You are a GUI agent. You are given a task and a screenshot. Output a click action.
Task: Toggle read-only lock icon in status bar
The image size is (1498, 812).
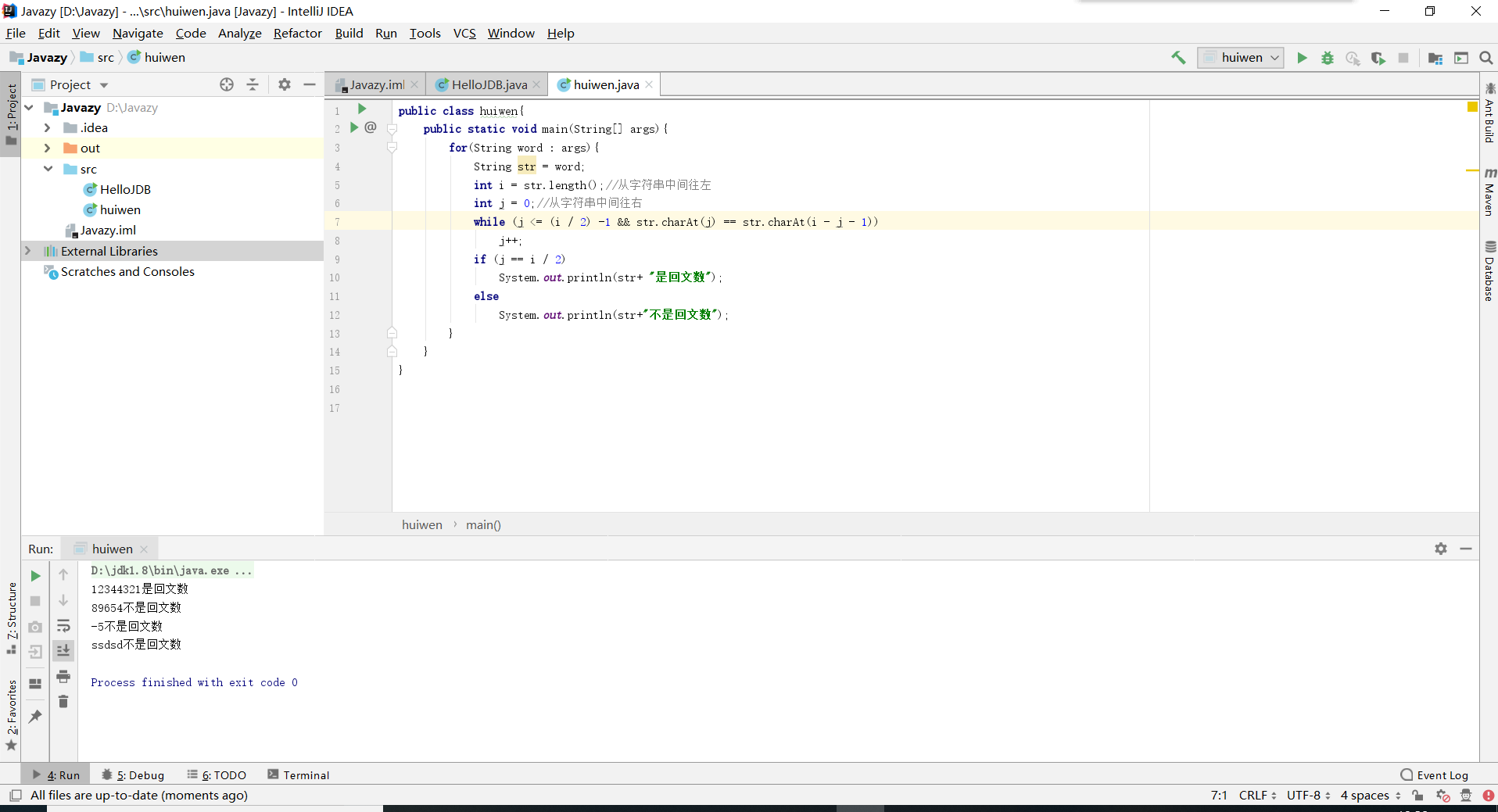[1417, 796]
